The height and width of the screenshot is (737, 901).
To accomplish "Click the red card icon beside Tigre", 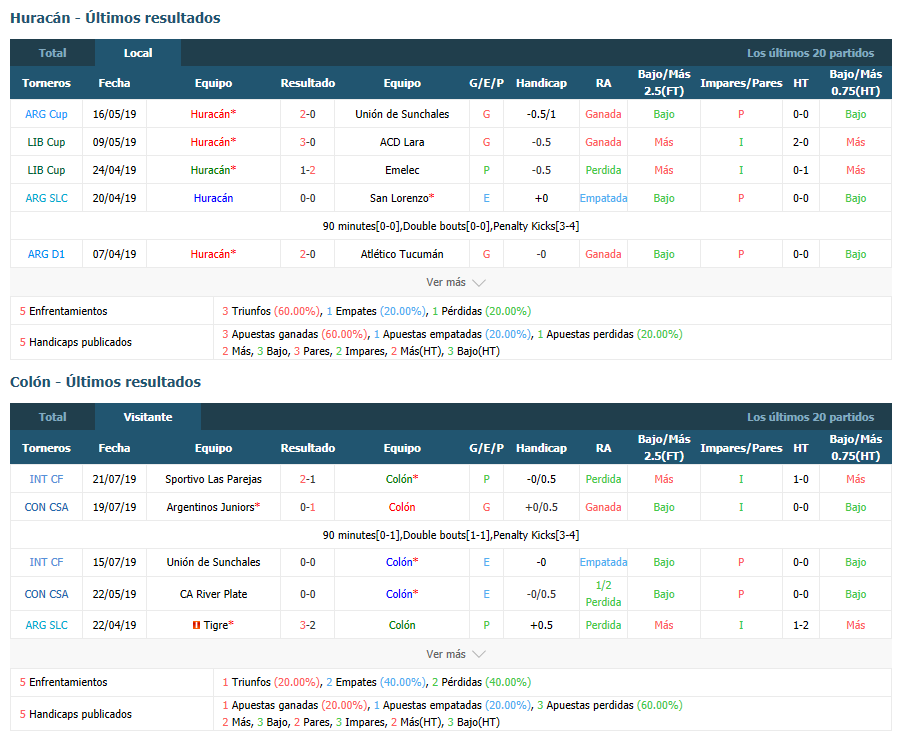I will 196,625.
